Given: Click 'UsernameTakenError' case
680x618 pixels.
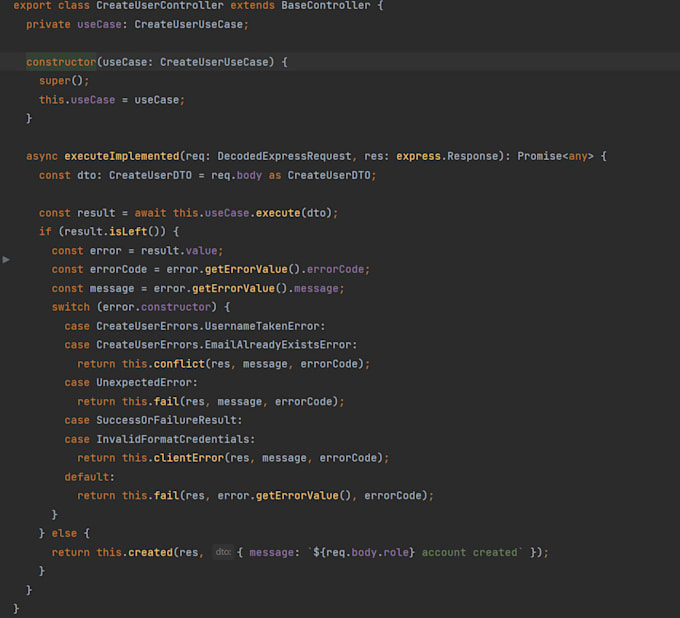Looking at the screenshot, I should 262,326.
